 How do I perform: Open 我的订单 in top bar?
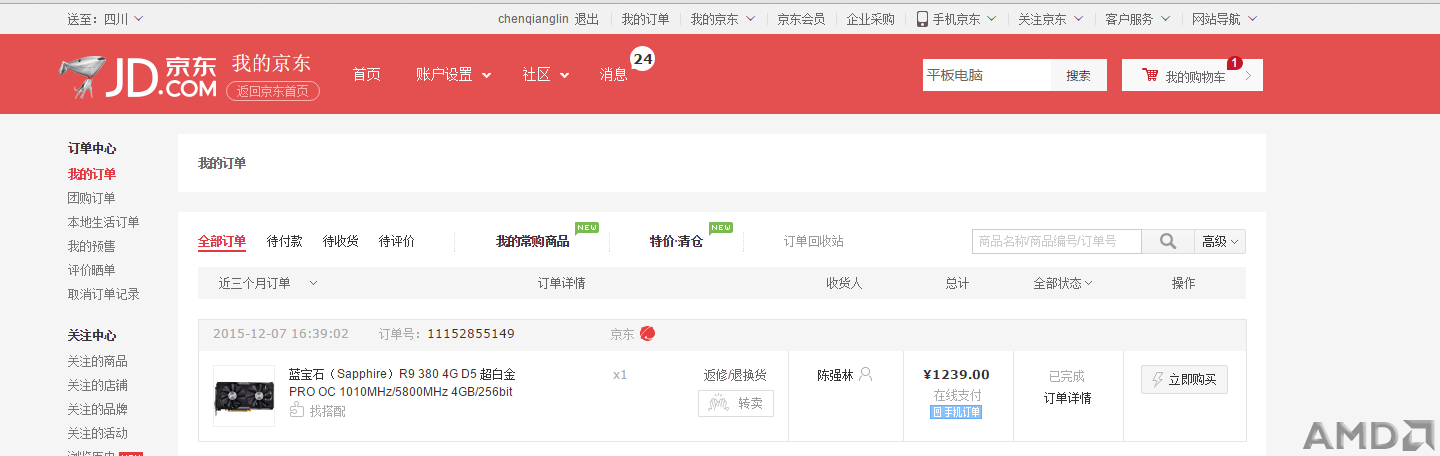[645, 19]
